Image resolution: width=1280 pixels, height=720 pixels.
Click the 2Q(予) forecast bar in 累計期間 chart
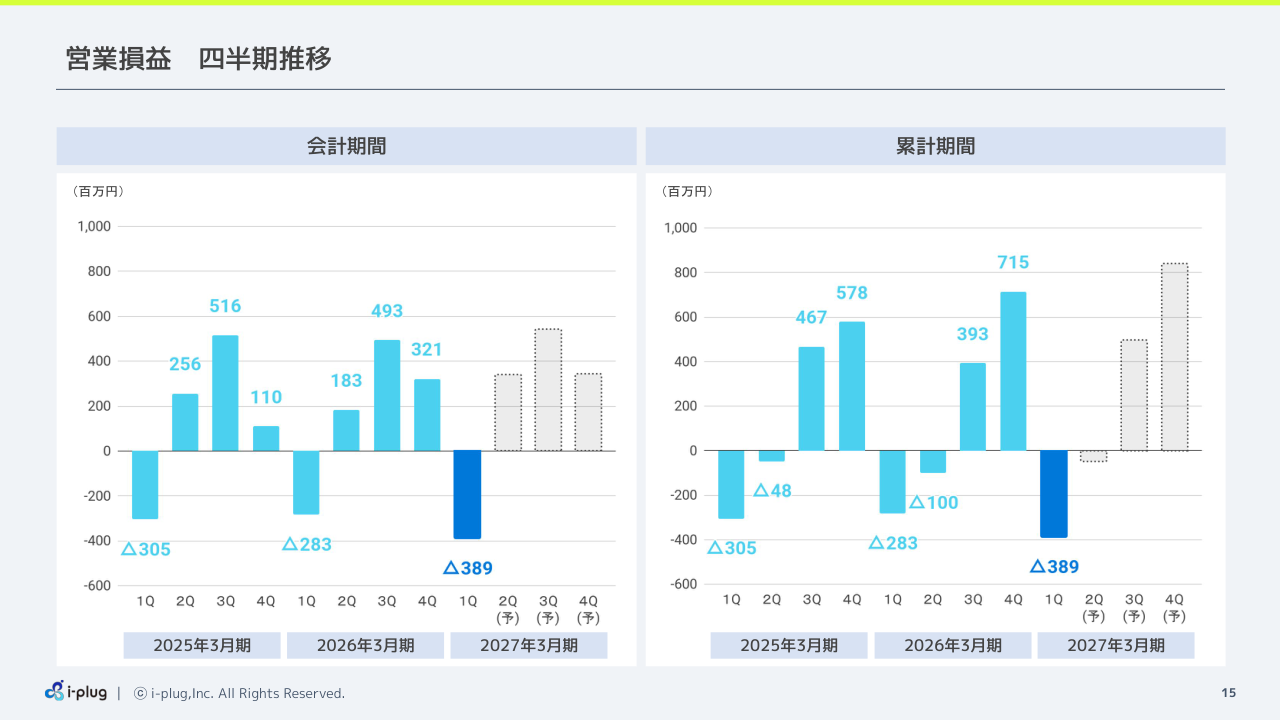[1094, 456]
